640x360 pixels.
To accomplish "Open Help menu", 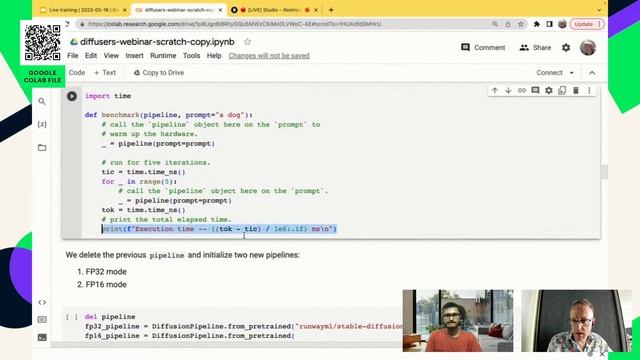I will 214,56.
